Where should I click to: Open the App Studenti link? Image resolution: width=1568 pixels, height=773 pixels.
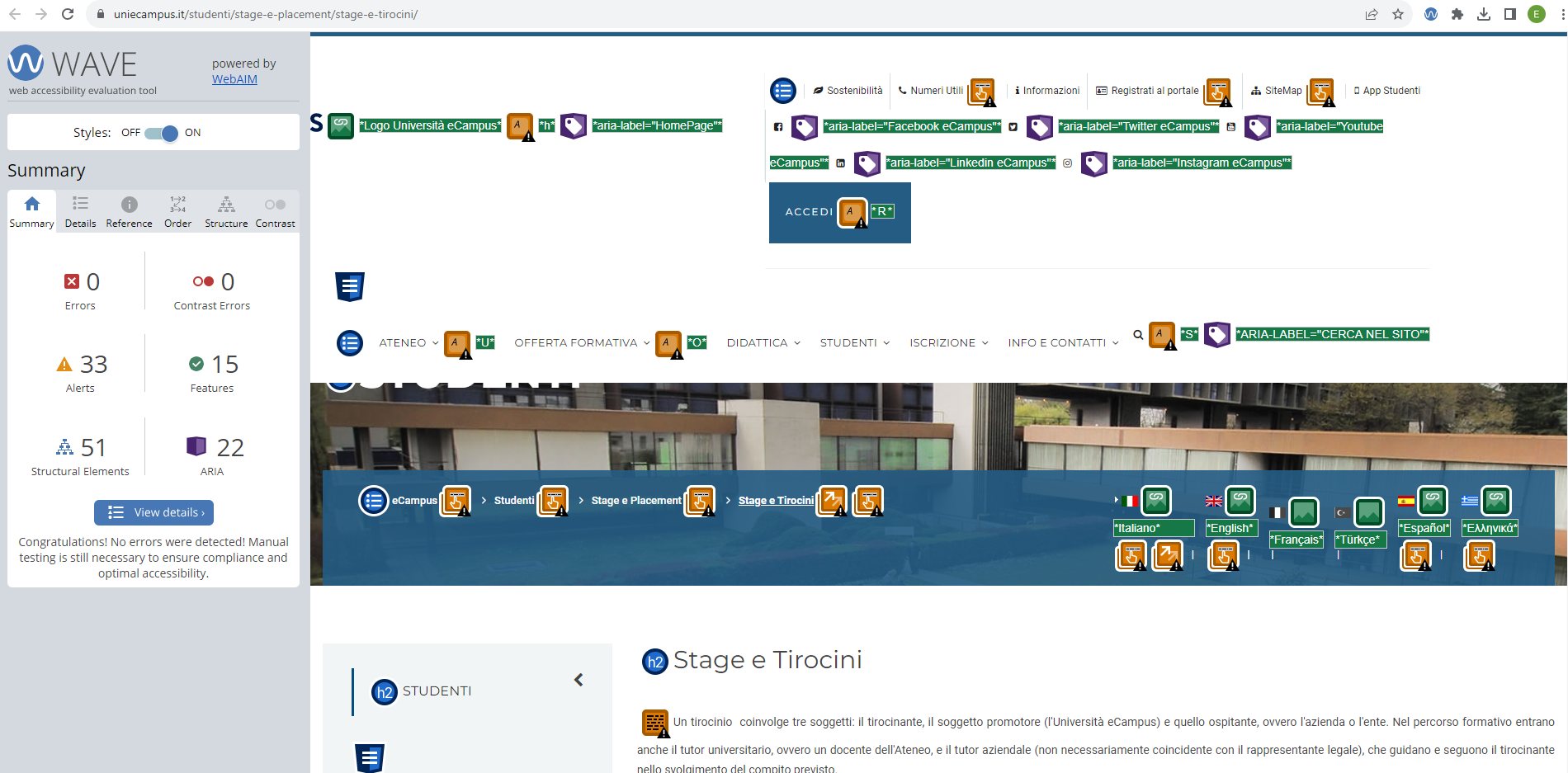1386,91
